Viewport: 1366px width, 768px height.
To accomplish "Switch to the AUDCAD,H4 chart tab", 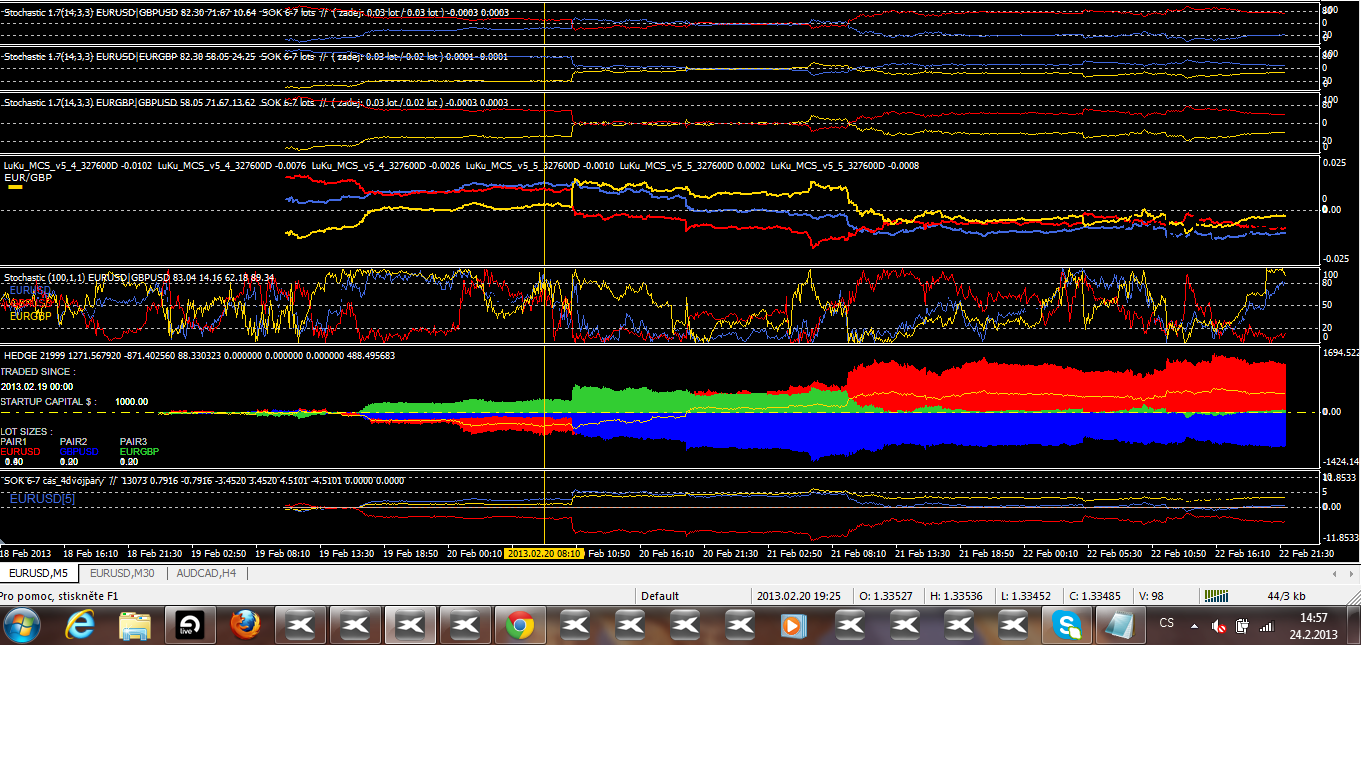I will [x=206, y=573].
